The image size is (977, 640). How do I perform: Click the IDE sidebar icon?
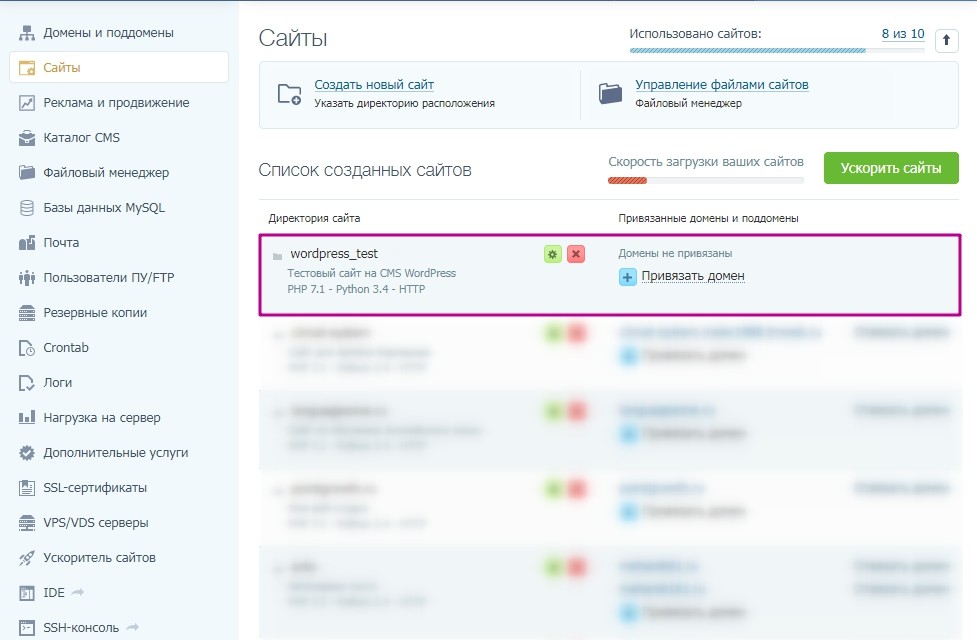27,593
